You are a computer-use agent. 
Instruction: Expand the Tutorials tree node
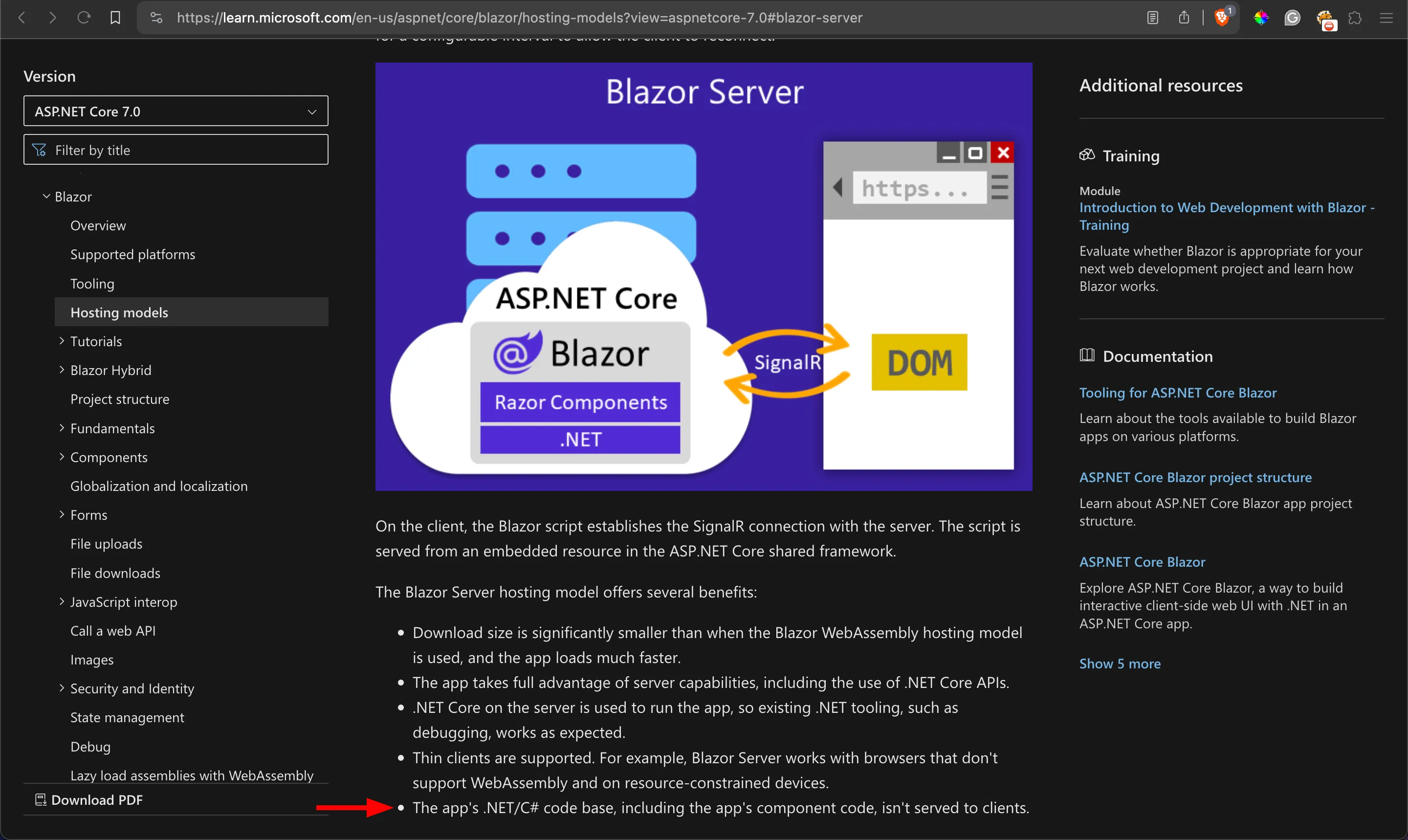point(62,340)
